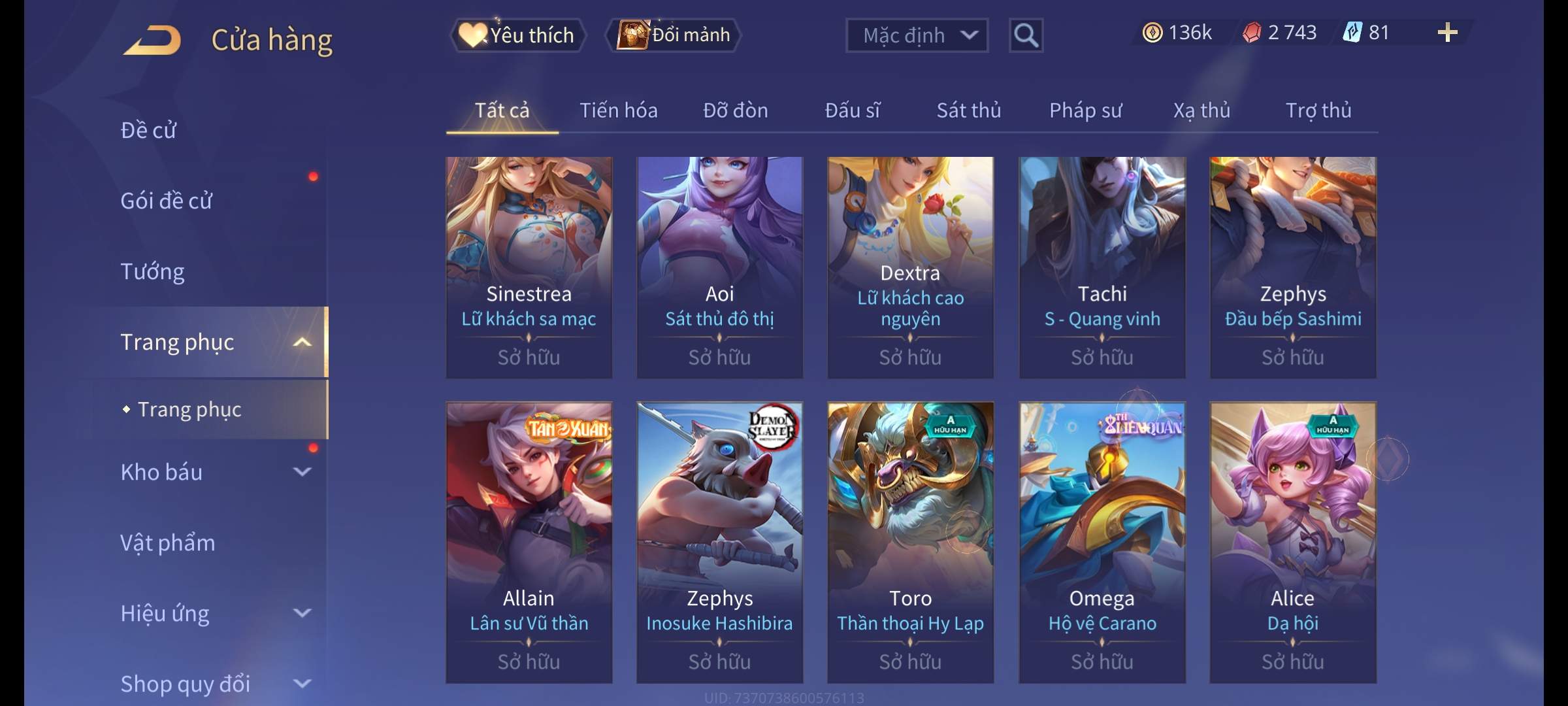Open Yêu thích favorites heart button
This screenshot has width=1568, height=706.
[x=517, y=35]
